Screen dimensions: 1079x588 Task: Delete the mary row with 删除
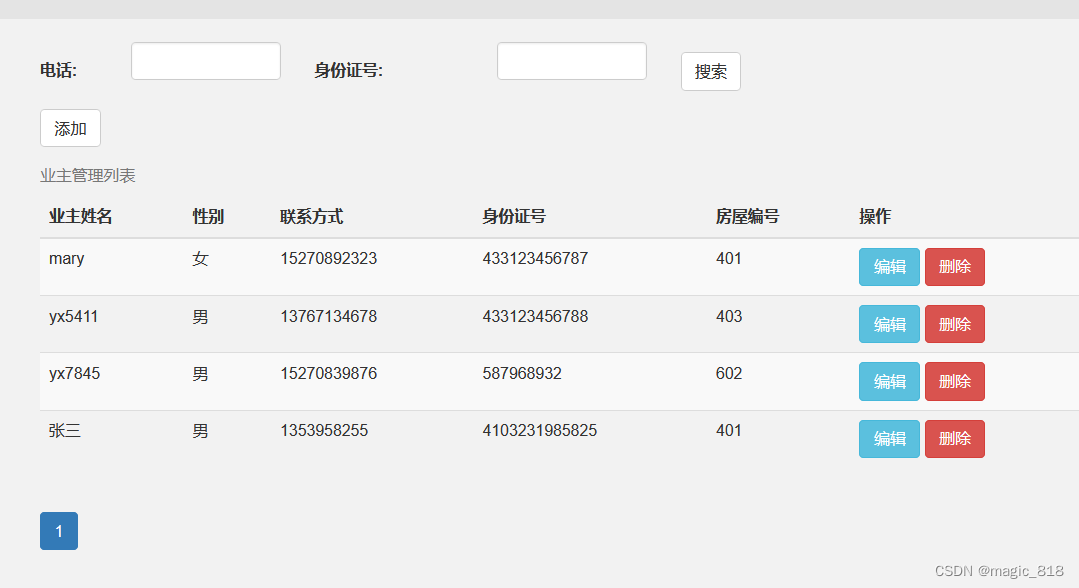[x=954, y=266]
